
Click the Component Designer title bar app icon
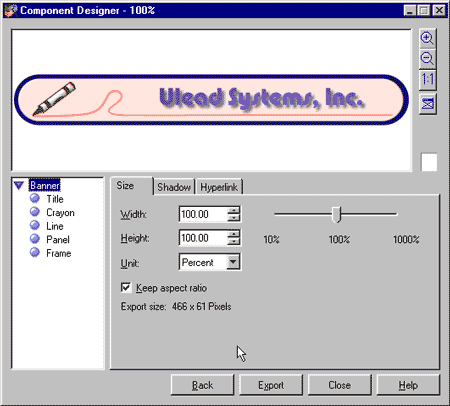[11, 10]
